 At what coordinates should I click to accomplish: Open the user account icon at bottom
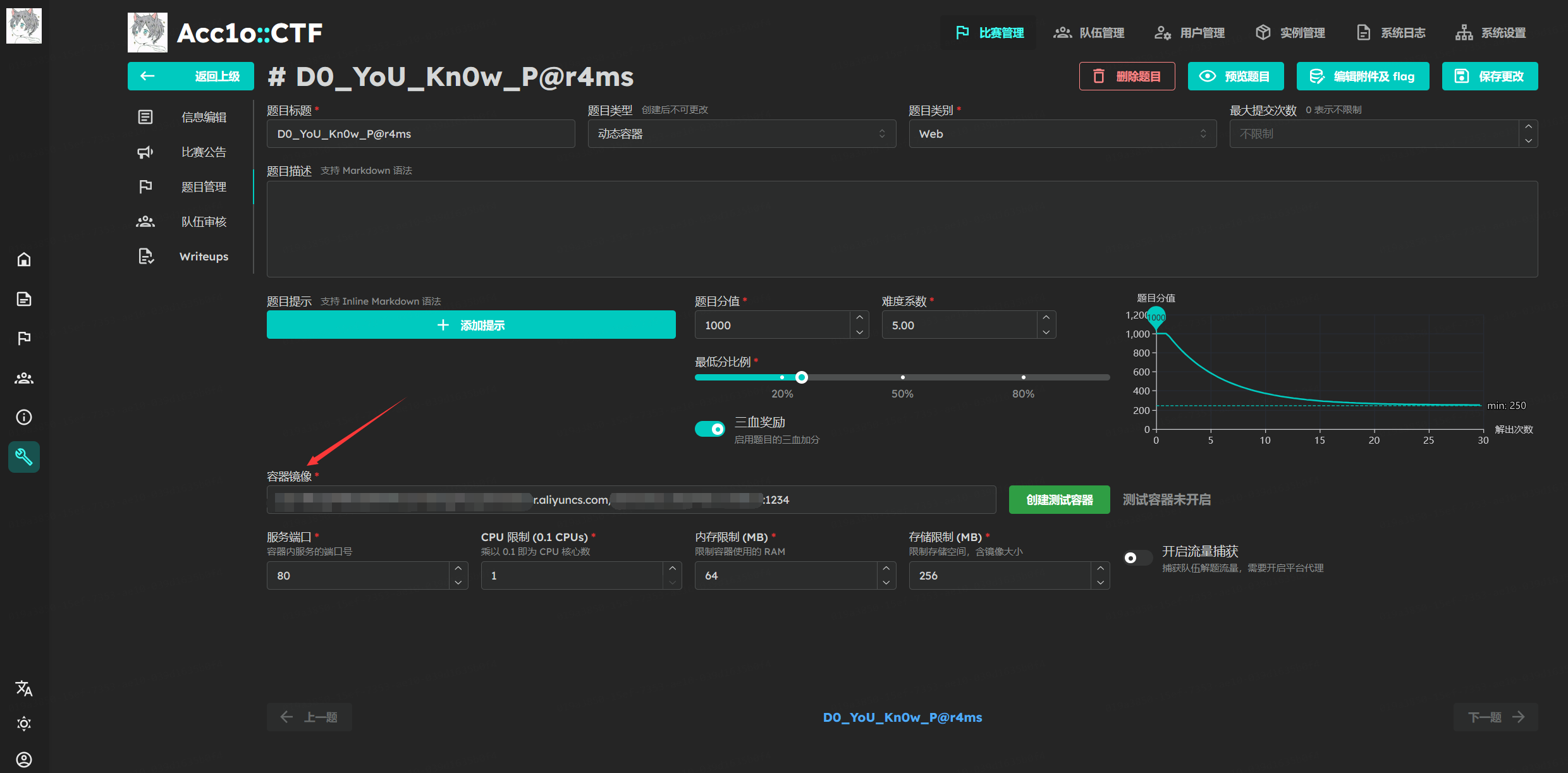tap(24, 759)
